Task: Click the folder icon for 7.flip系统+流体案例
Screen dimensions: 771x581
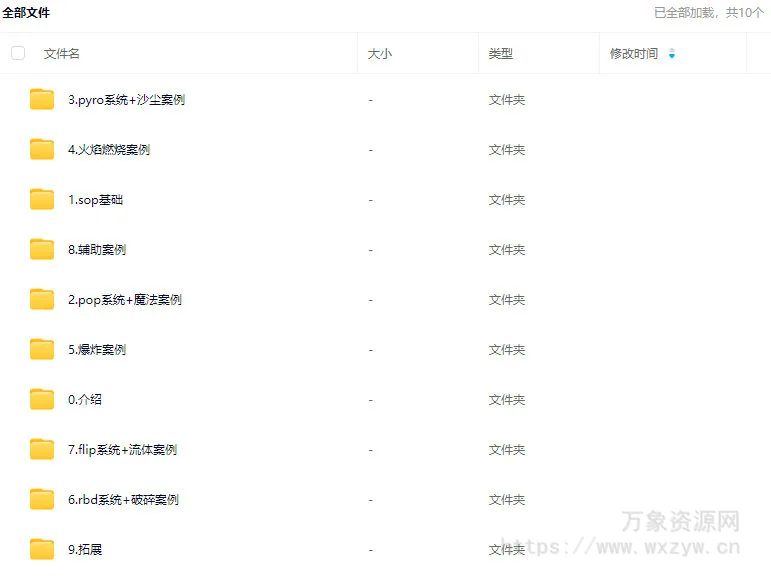Action: coord(42,449)
